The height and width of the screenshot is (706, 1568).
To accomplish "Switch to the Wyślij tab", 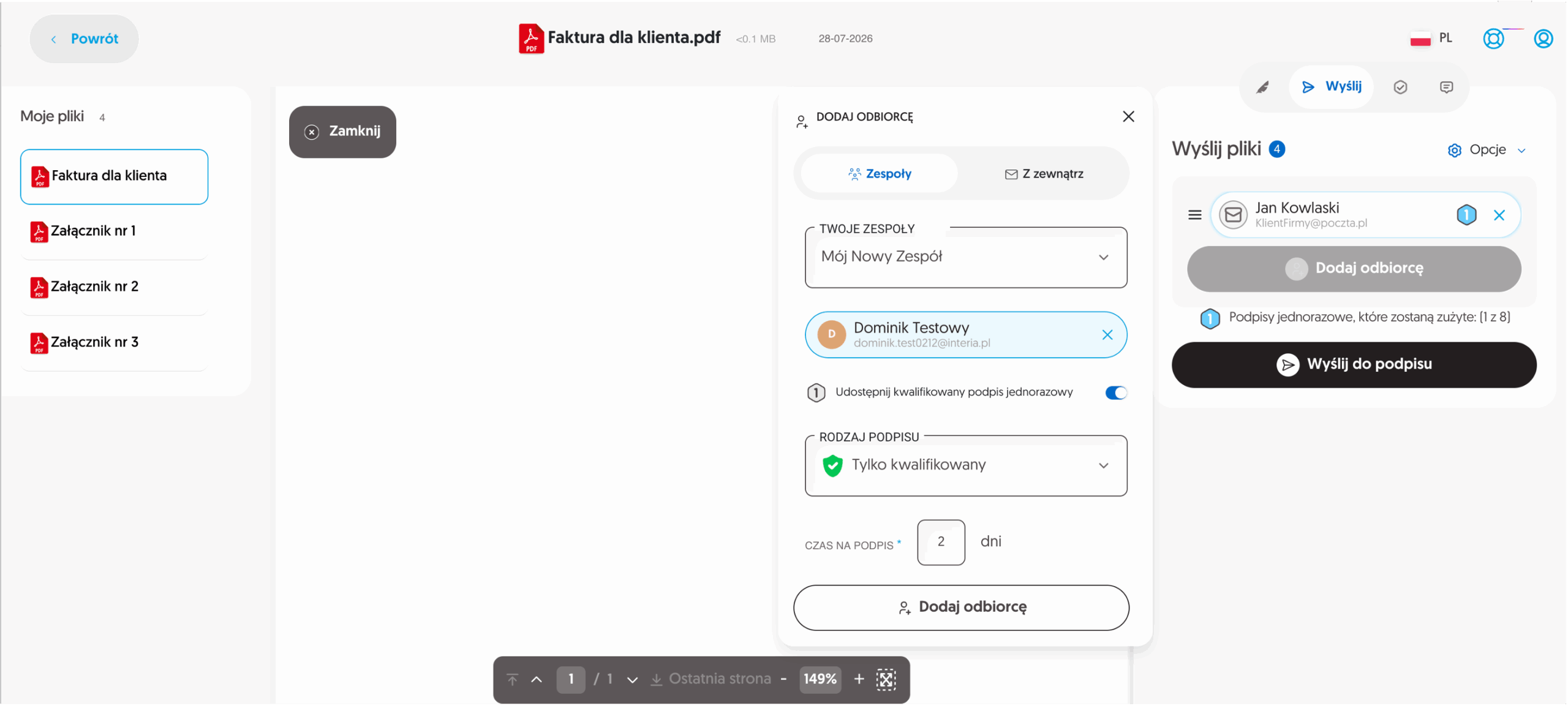I will 1331,87.
